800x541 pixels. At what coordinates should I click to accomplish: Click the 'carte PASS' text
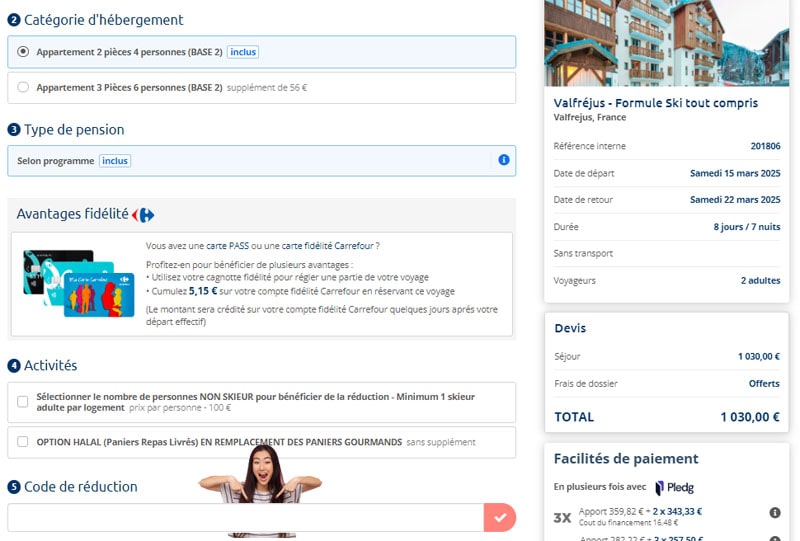tap(228, 246)
